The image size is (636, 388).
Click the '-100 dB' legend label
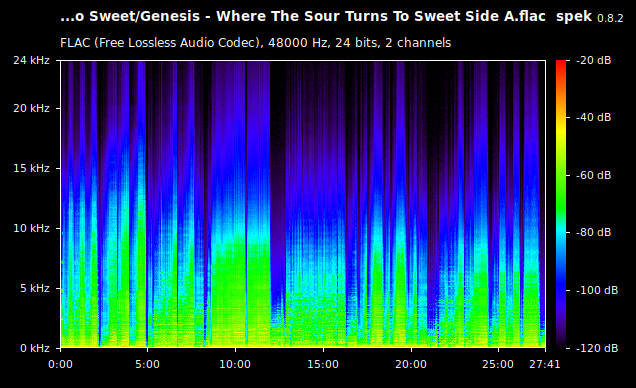(597, 290)
